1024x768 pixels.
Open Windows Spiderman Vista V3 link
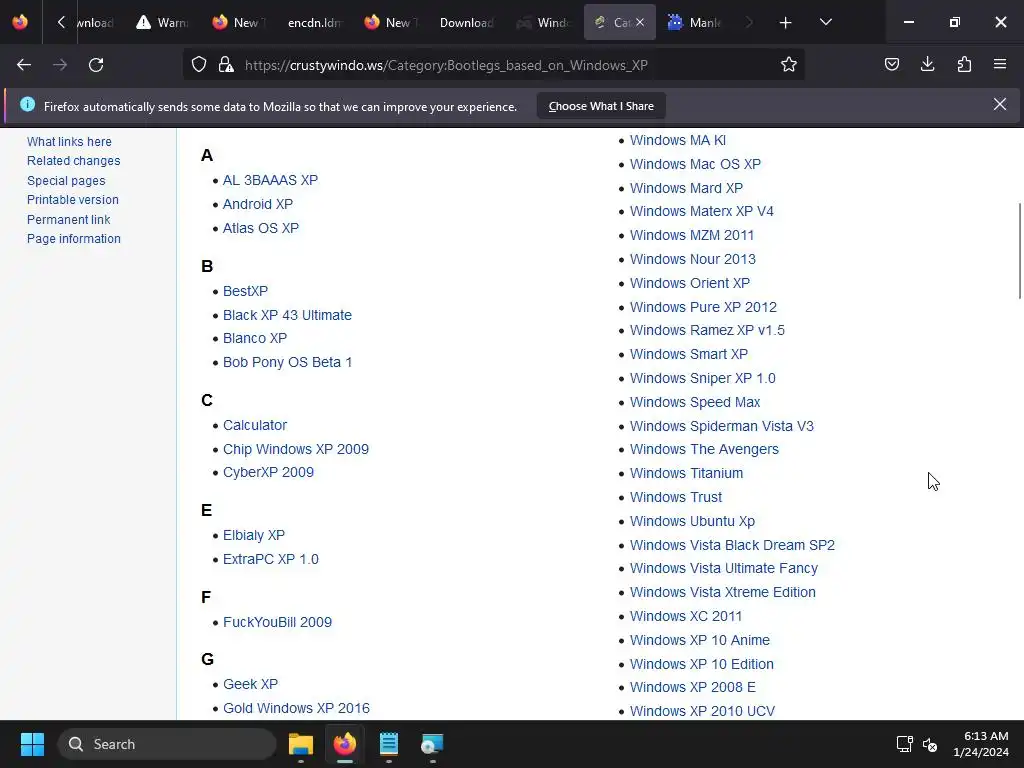722,426
